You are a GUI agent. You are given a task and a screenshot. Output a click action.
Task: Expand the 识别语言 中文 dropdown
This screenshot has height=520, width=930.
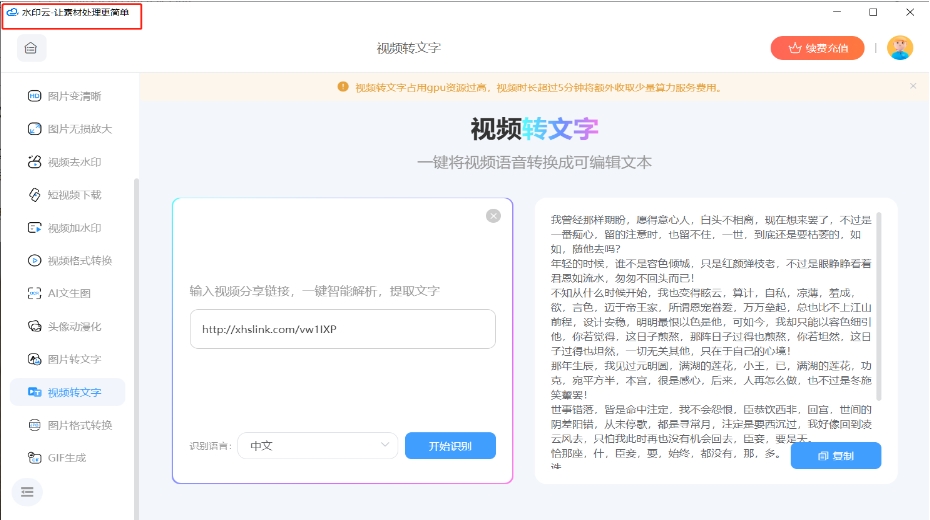pos(317,446)
